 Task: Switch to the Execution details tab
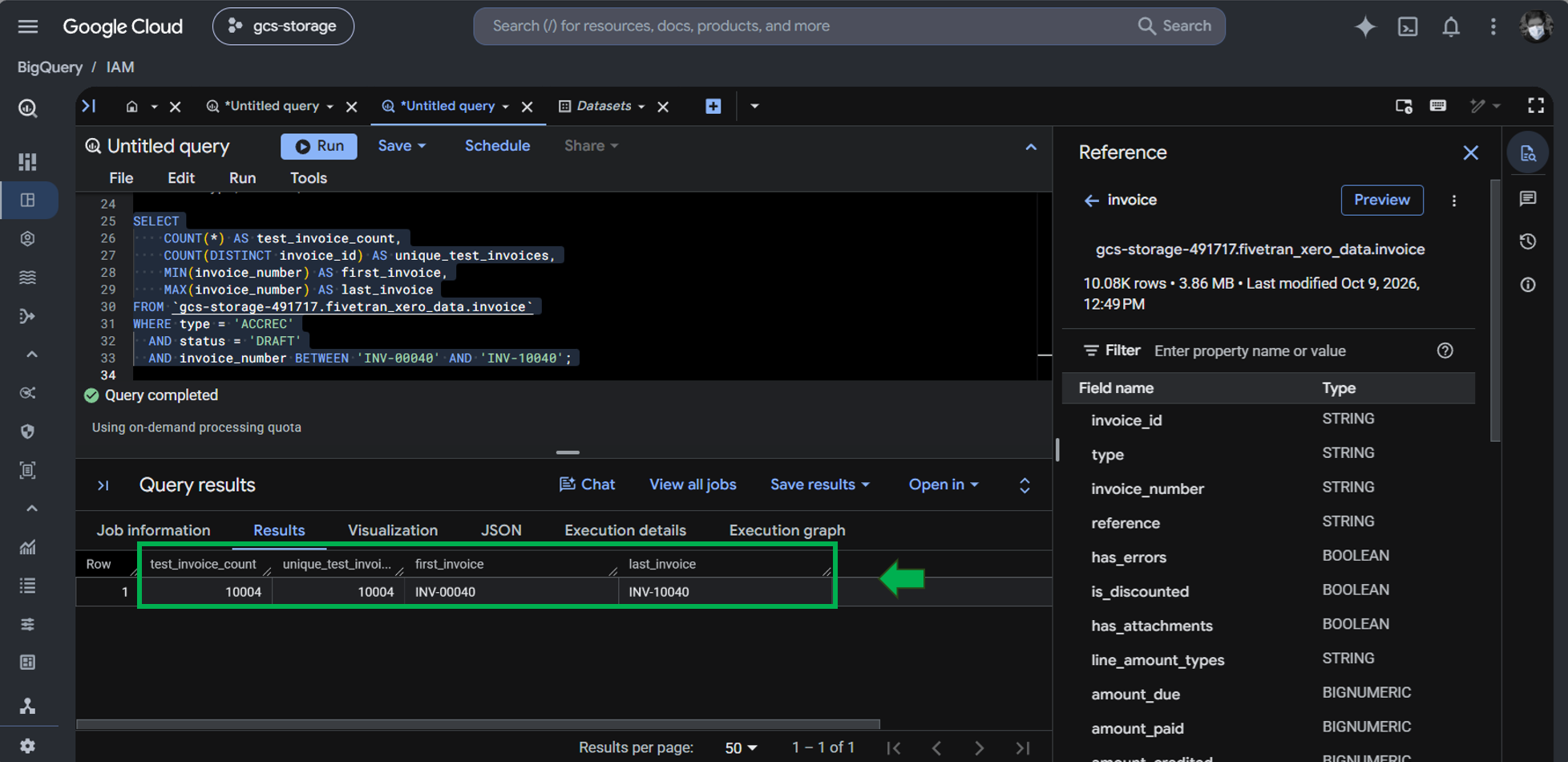pos(625,530)
